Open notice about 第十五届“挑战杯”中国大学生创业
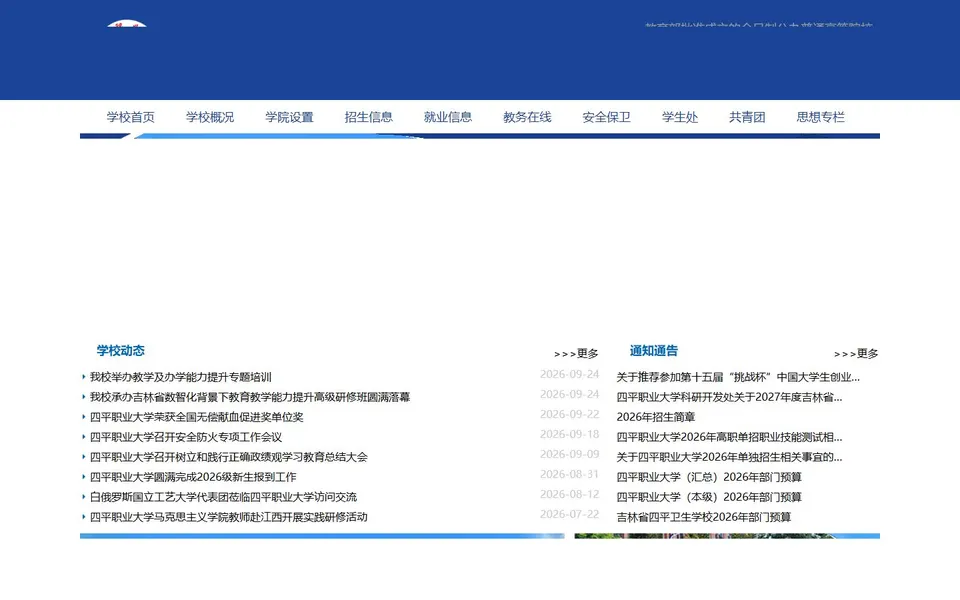This screenshot has height=600, width=960. [x=738, y=377]
